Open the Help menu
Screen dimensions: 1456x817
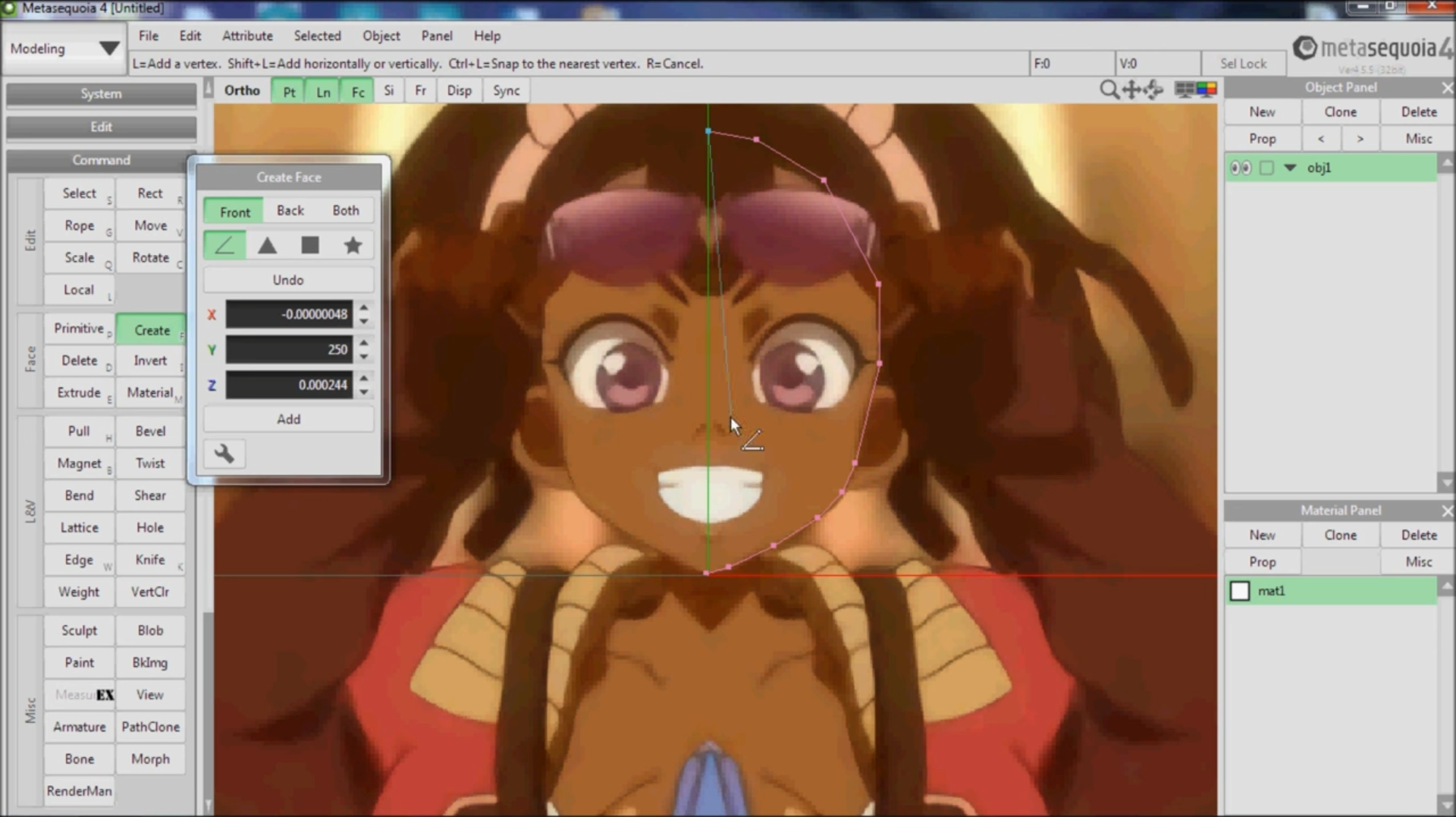click(487, 36)
